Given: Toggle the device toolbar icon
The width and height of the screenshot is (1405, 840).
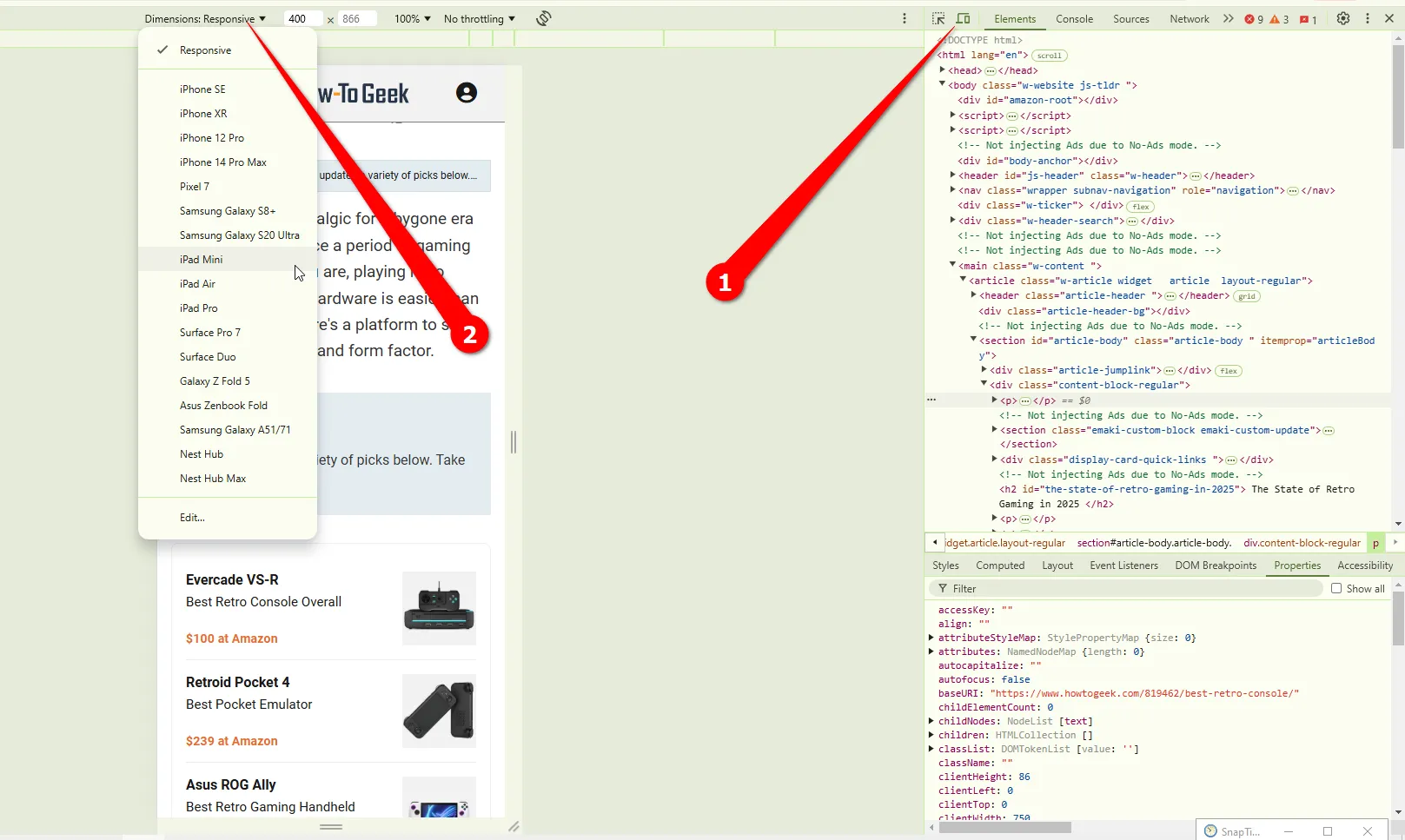Looking at the screenshot, I should pyautogui.click(x=963, y=18).
